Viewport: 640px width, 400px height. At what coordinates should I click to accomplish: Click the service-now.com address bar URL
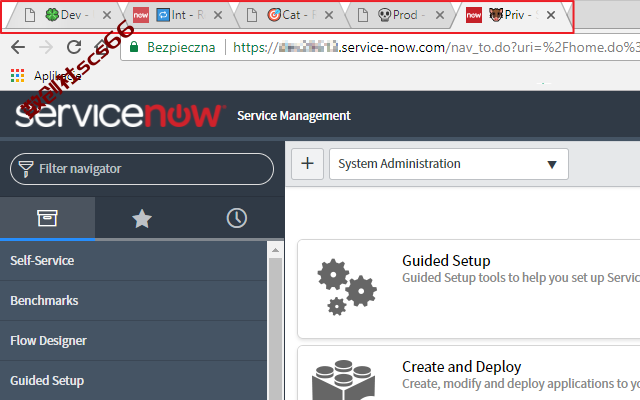(x=434, y=48)
